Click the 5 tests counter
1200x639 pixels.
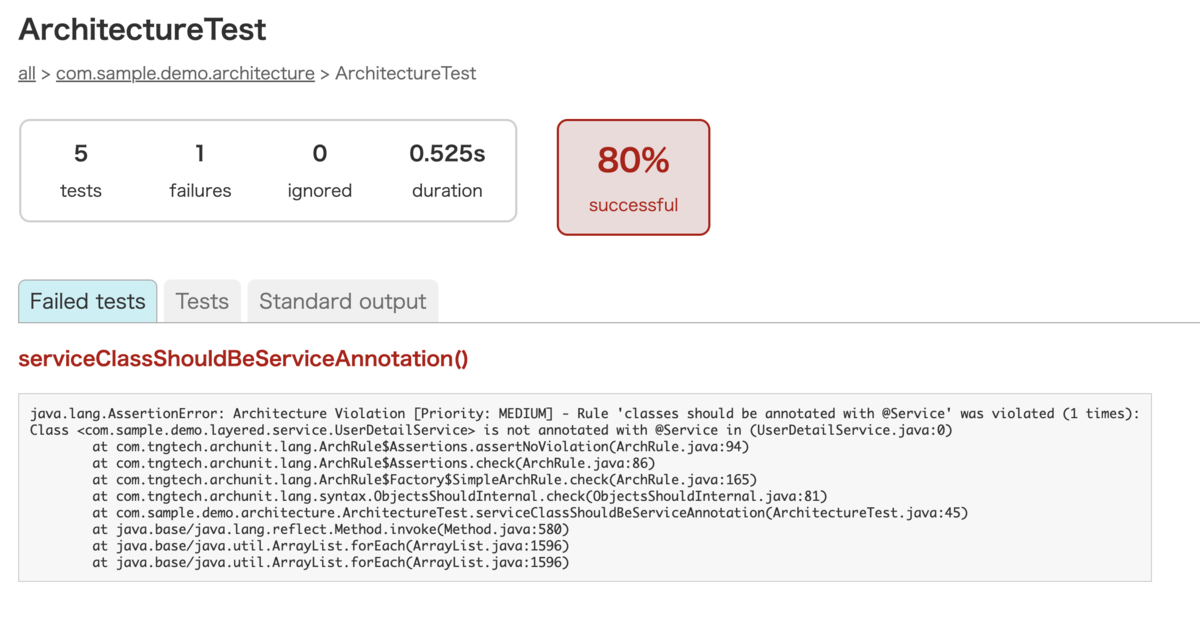81,171
